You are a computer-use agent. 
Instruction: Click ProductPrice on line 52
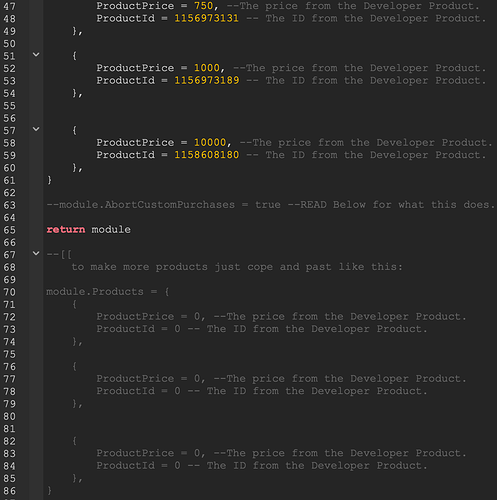[135, 68]
